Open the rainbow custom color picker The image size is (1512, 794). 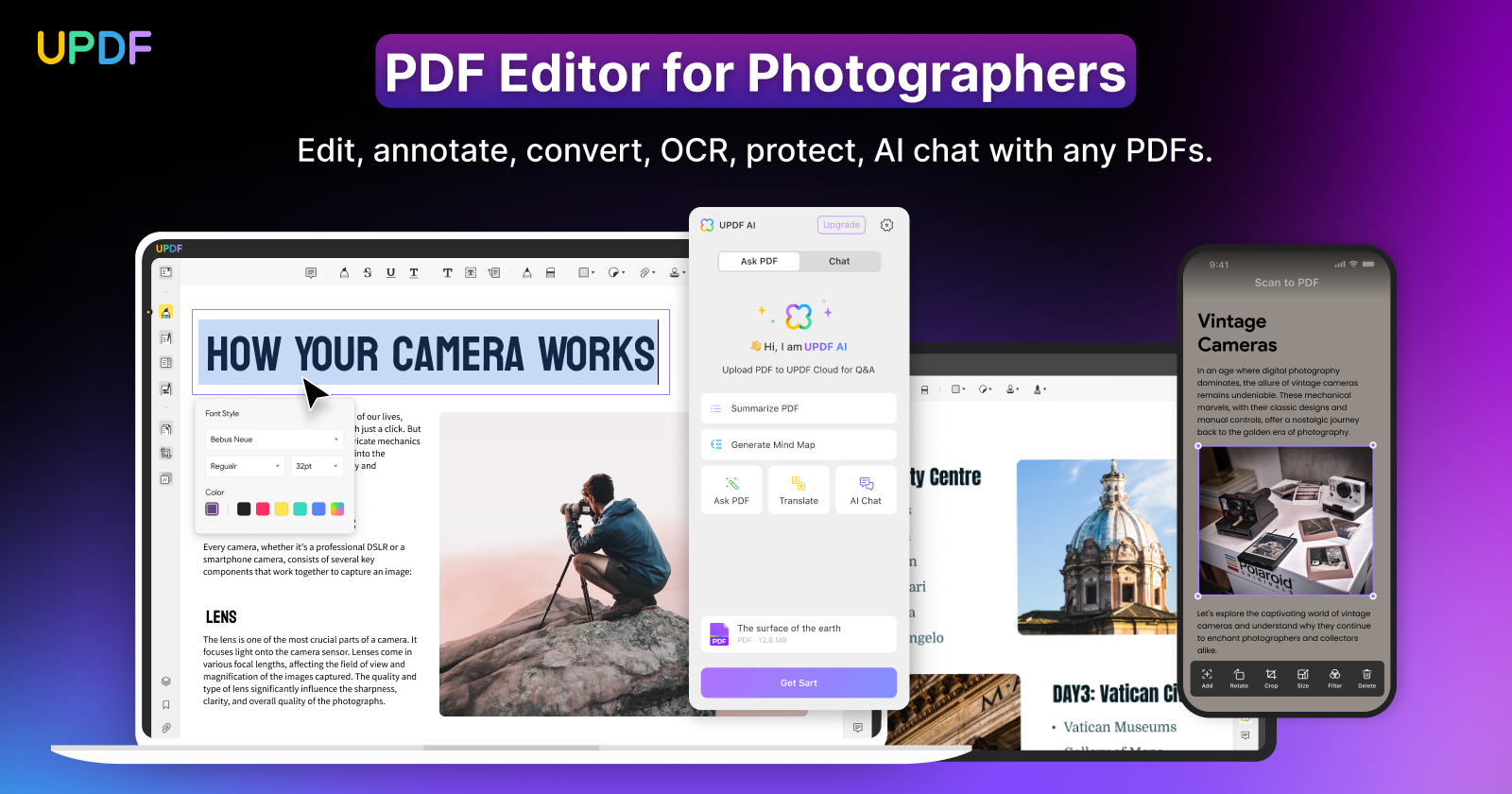[x=337, y=509]
